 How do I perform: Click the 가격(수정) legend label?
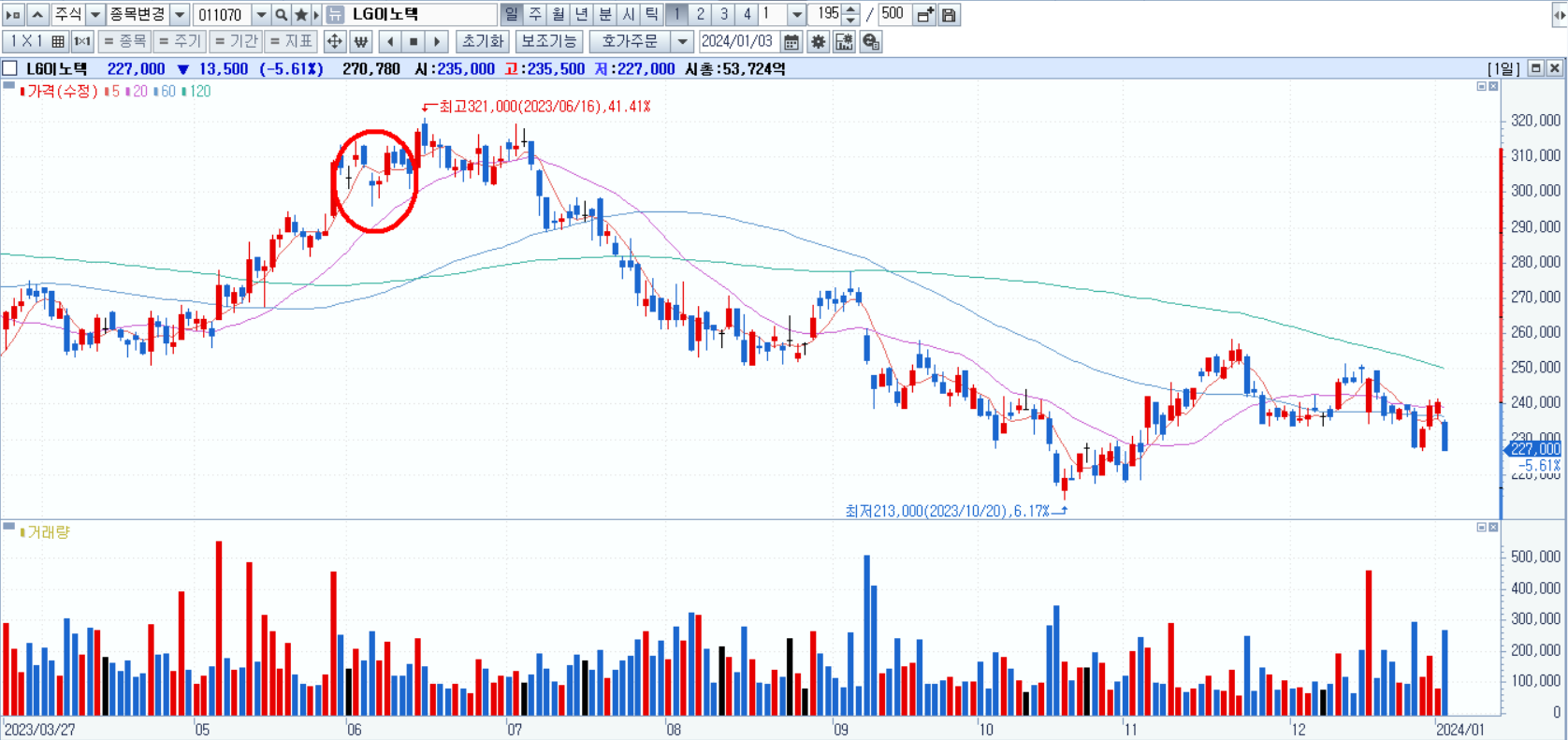pos(61,91)
